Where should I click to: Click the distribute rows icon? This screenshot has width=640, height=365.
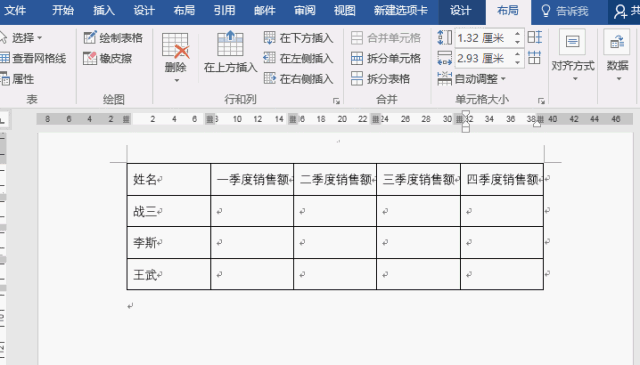pos(535,38)
